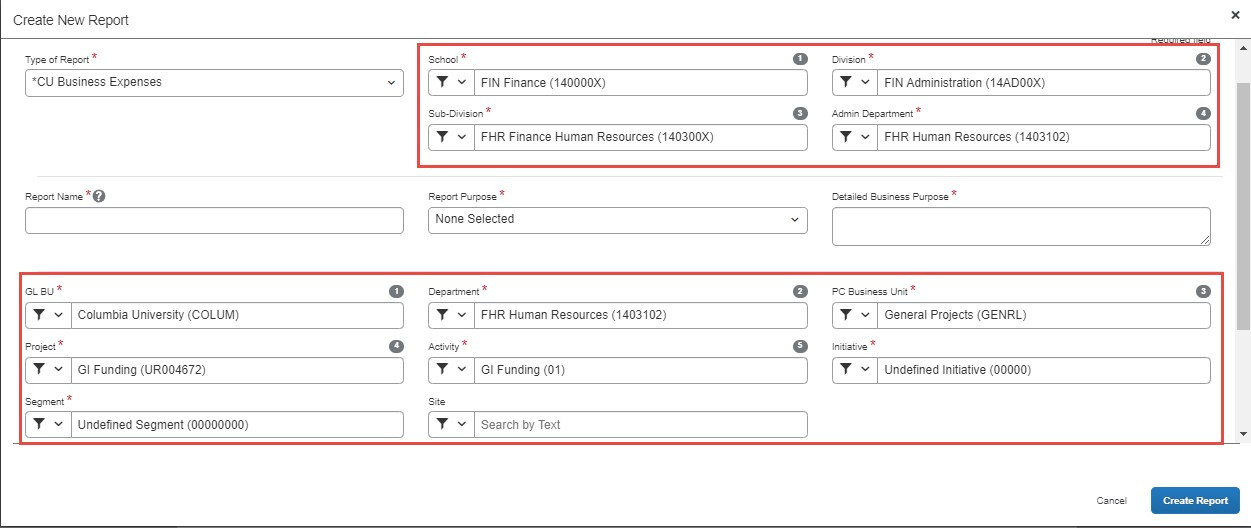Click the Site field filter funnel icon

coord(442,425)
